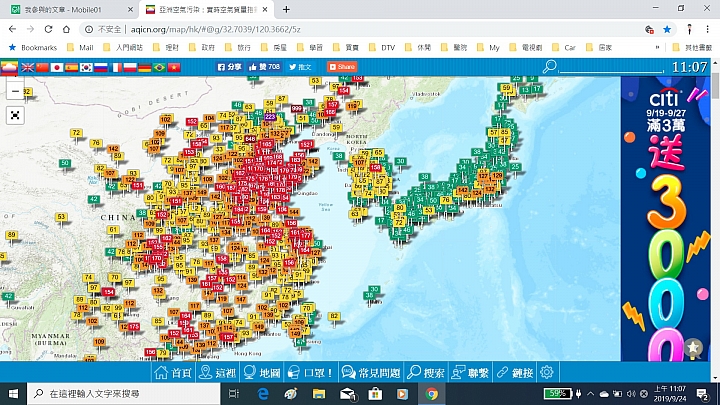The width and height of the screenshot is (720, 405).
Task: Open Task View on taskbar
Action: tap(234, 394)
